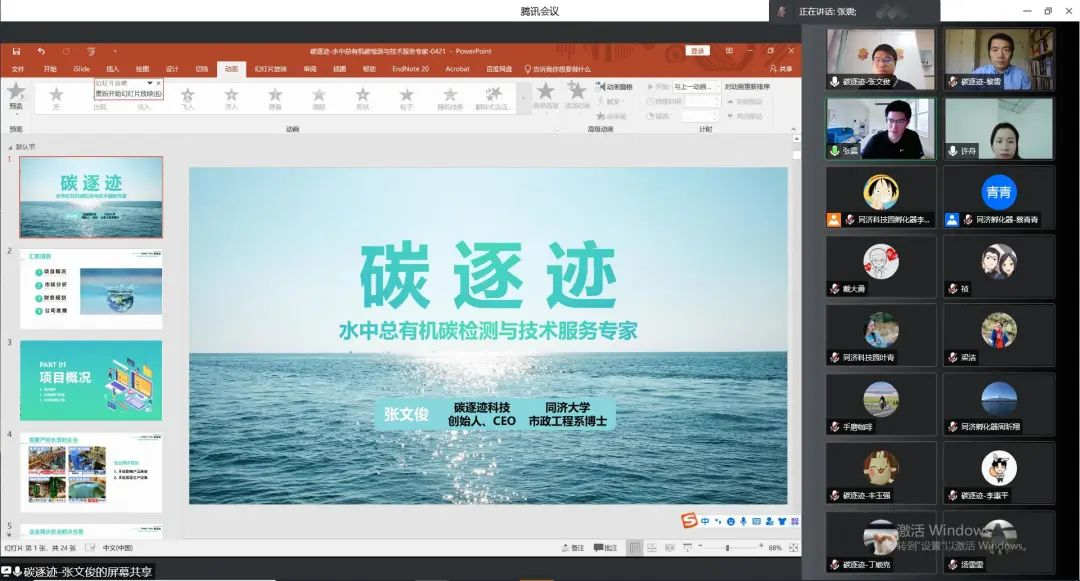Click the zoom in plus button
1080x581 pixels.
(x=760, y=547)
